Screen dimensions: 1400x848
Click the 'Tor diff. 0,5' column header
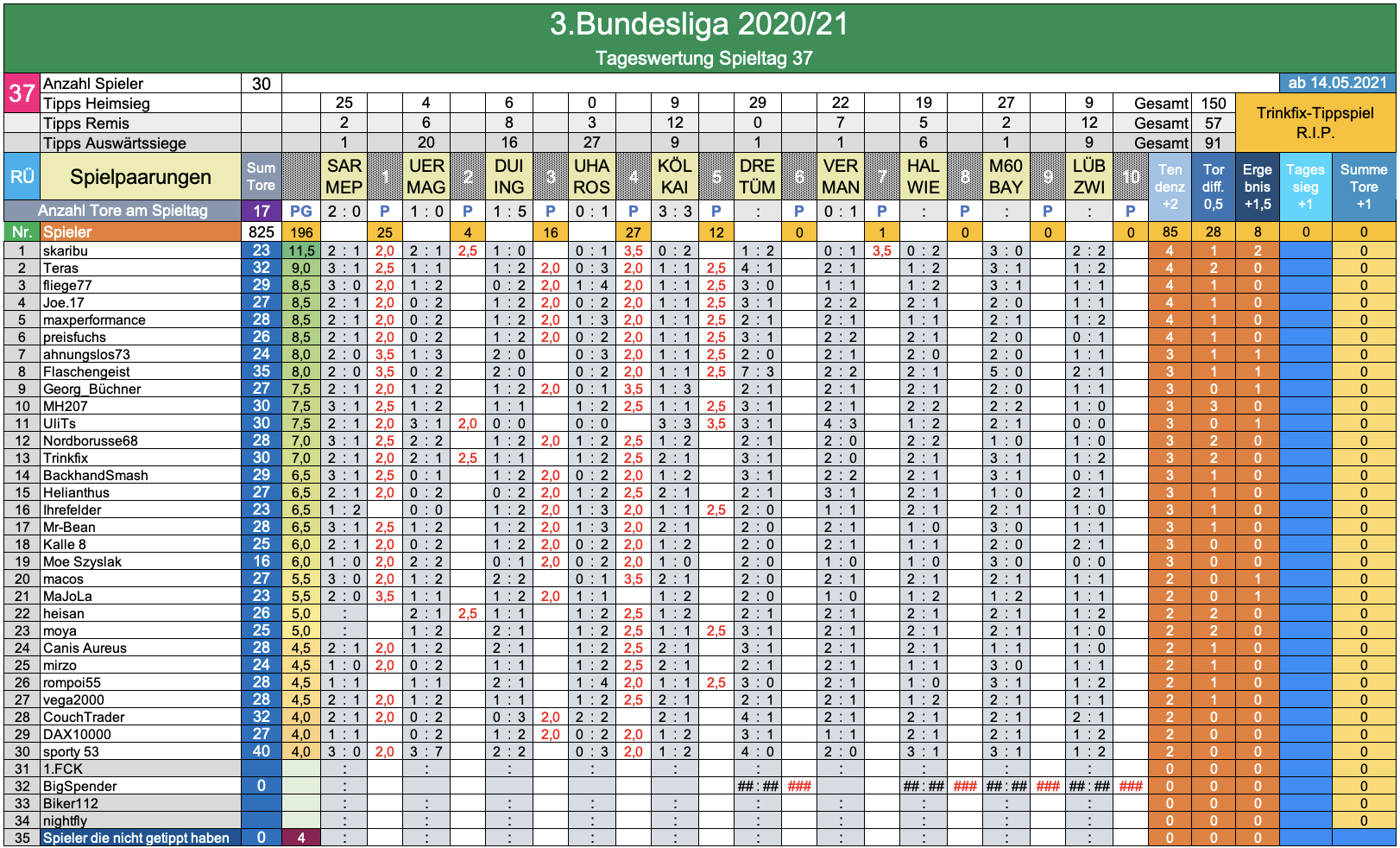point(1214,187)
